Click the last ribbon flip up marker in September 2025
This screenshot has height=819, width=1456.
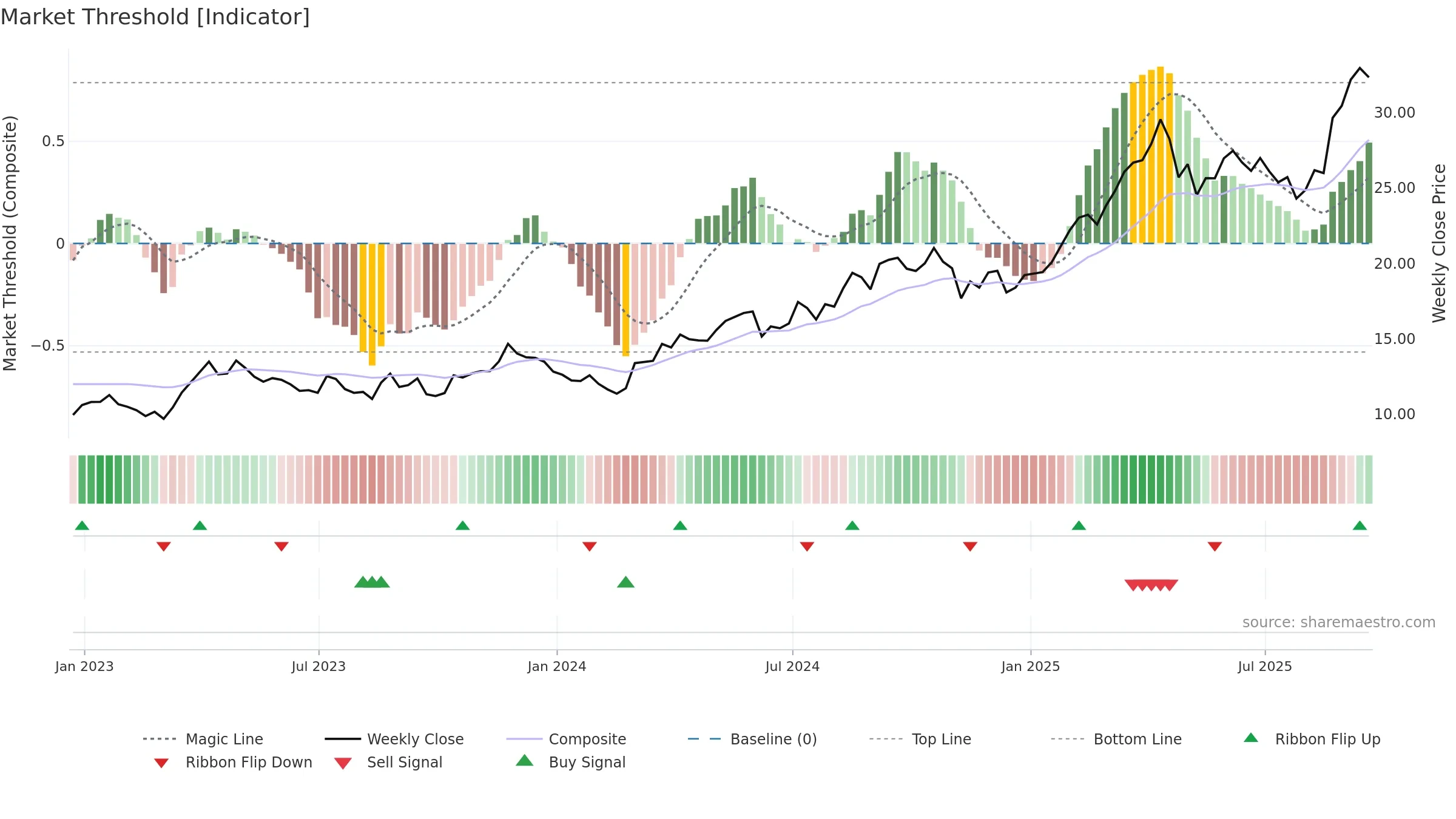1360,525
